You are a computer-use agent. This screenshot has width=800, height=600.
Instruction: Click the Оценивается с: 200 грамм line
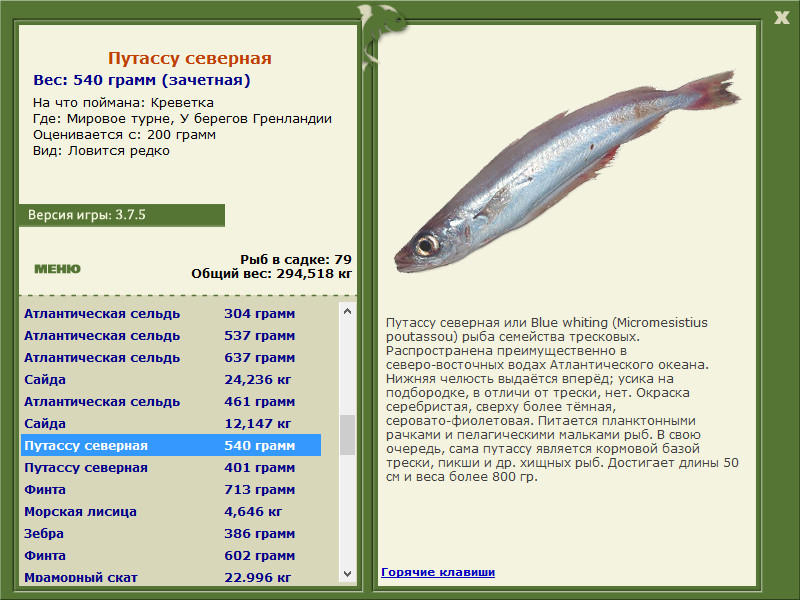coord(124,135)
